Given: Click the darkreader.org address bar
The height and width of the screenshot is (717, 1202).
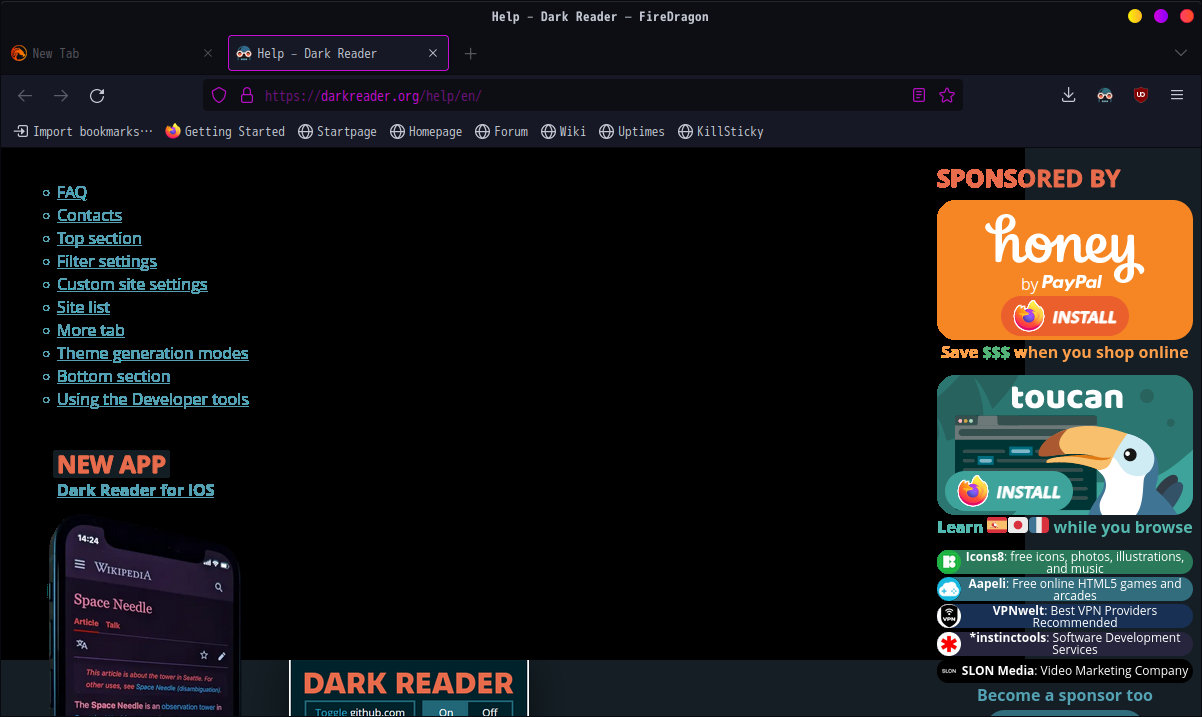Looking at the screenshot, I should (583, 96).
